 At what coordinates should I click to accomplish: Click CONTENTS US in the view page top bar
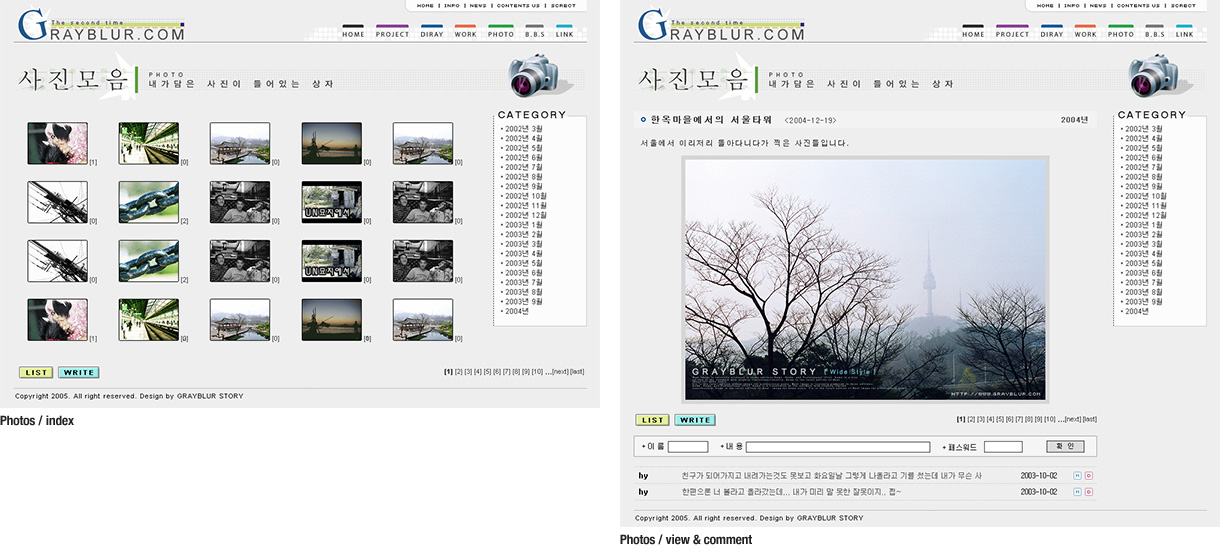point(1139,5)
